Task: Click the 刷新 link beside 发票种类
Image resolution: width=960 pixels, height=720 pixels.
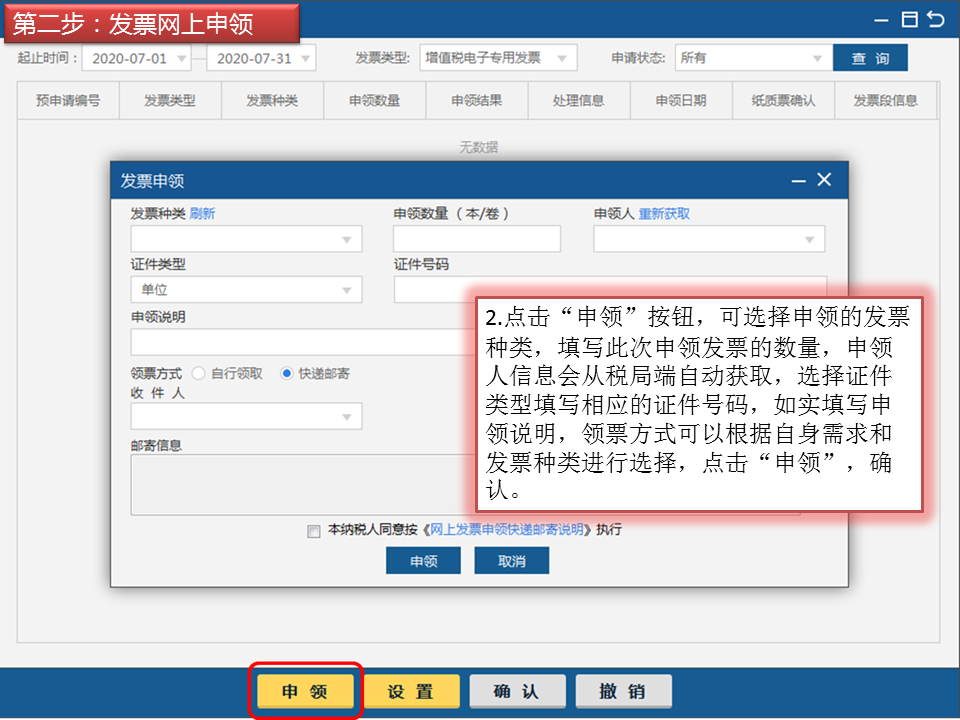Action: point(202,214)
